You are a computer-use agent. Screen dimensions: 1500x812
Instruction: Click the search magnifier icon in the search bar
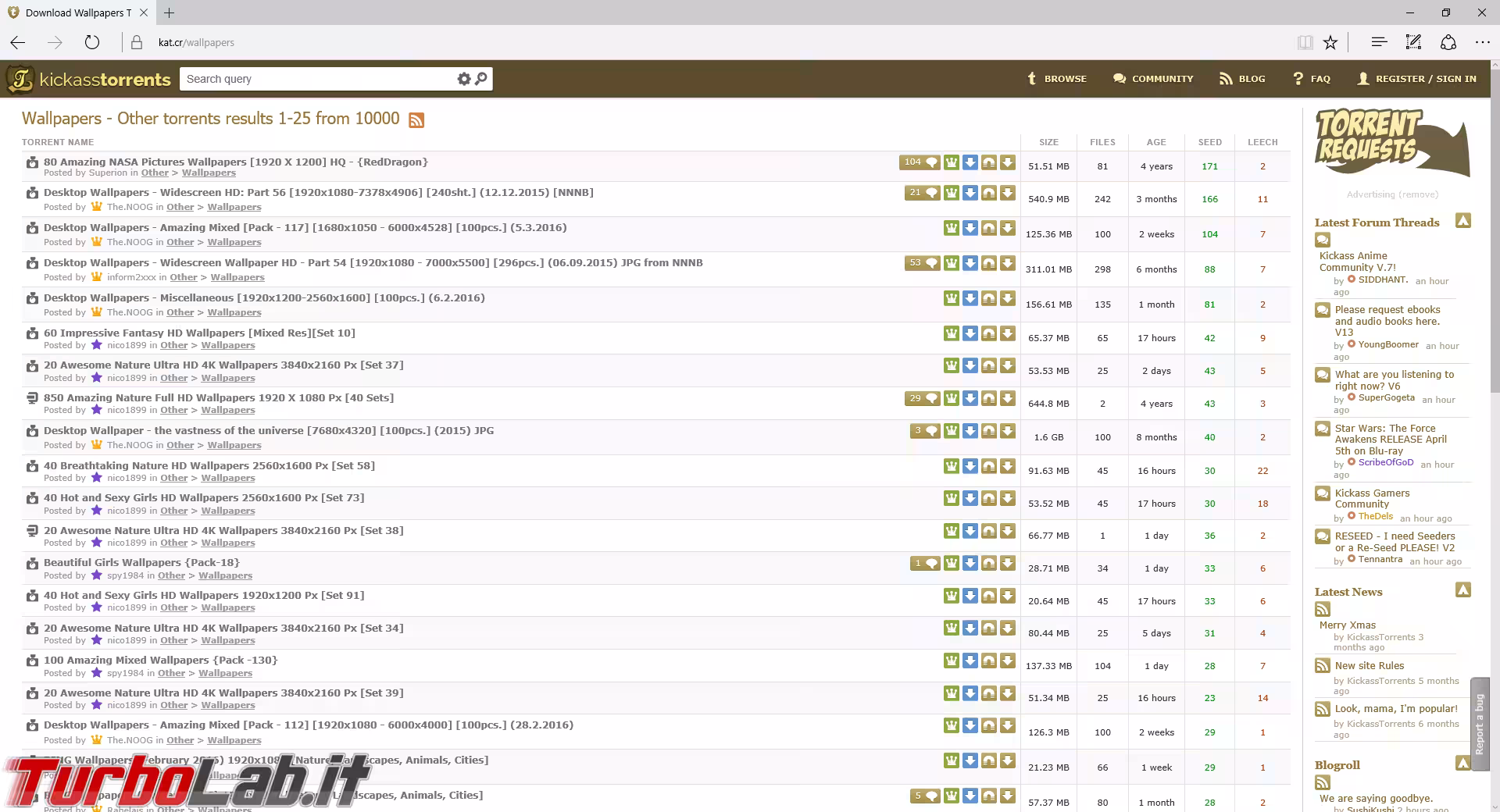[x=481, y=79]
